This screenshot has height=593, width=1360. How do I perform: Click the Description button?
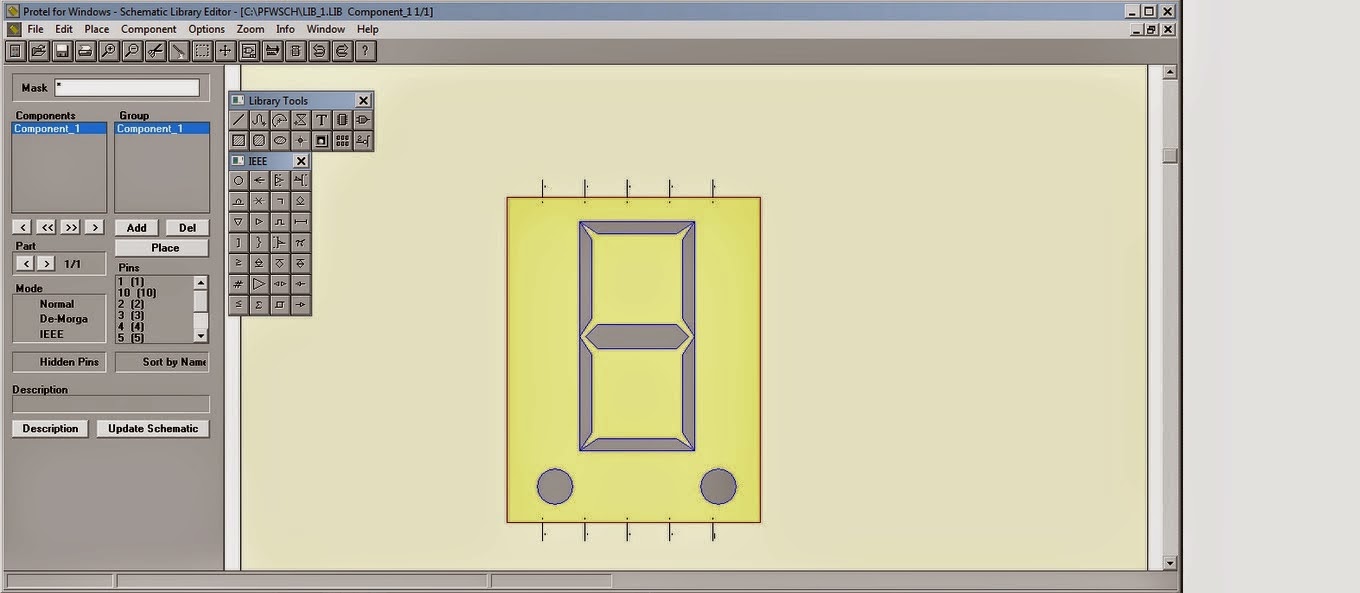pos(50,429)
